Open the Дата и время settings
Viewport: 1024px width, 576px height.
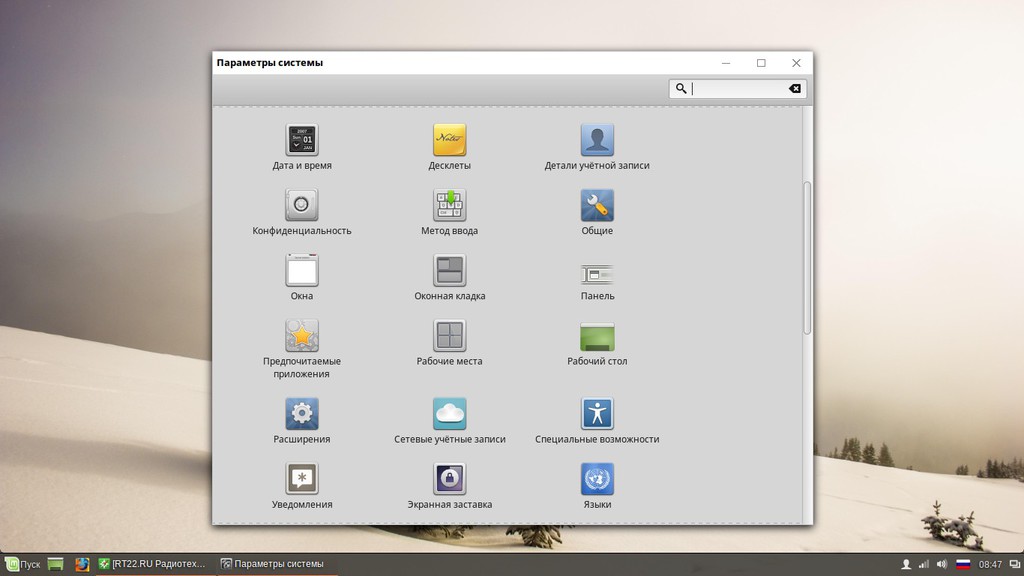point(302,141)
